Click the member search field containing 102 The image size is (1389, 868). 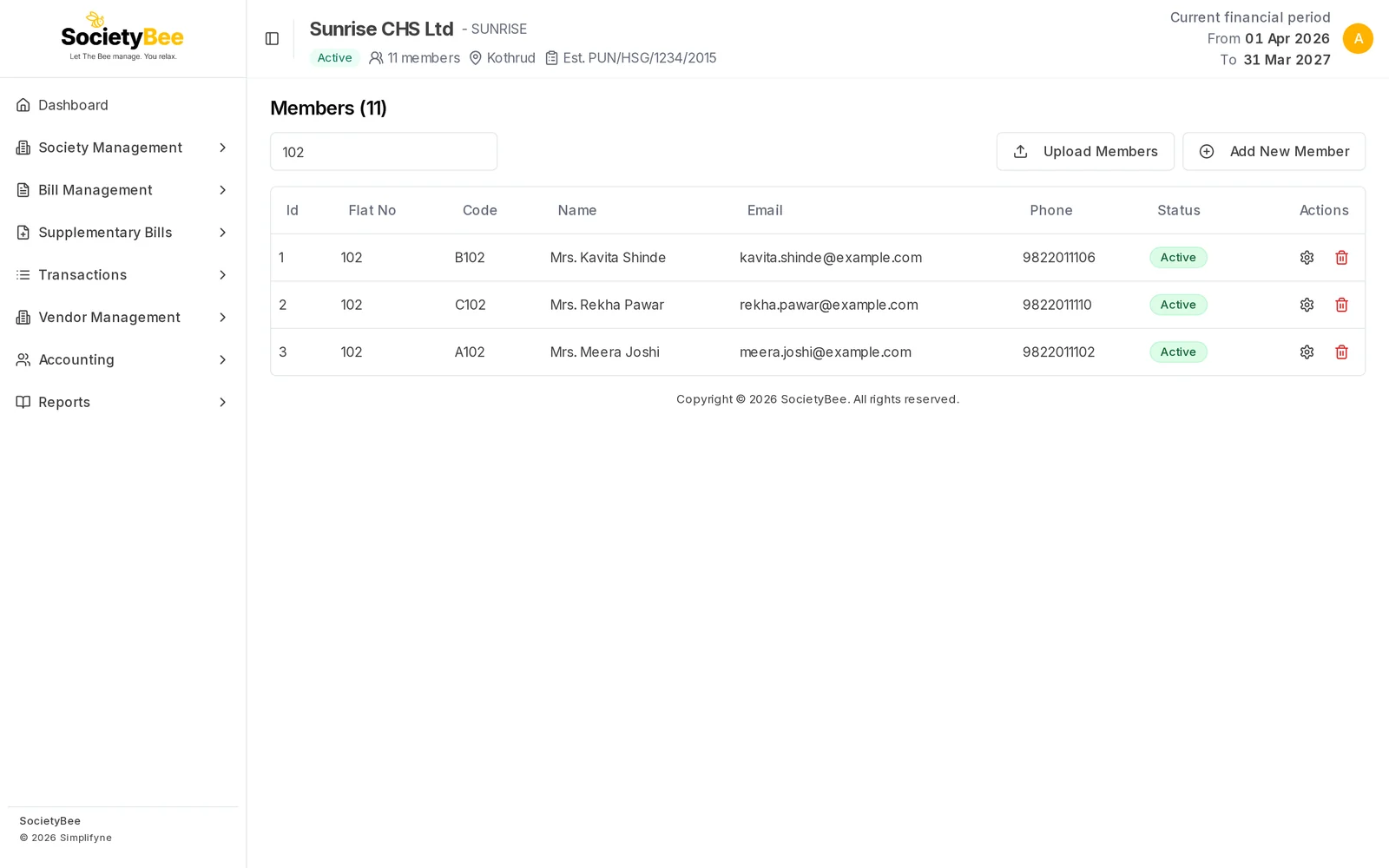click(x=384, y=152)
